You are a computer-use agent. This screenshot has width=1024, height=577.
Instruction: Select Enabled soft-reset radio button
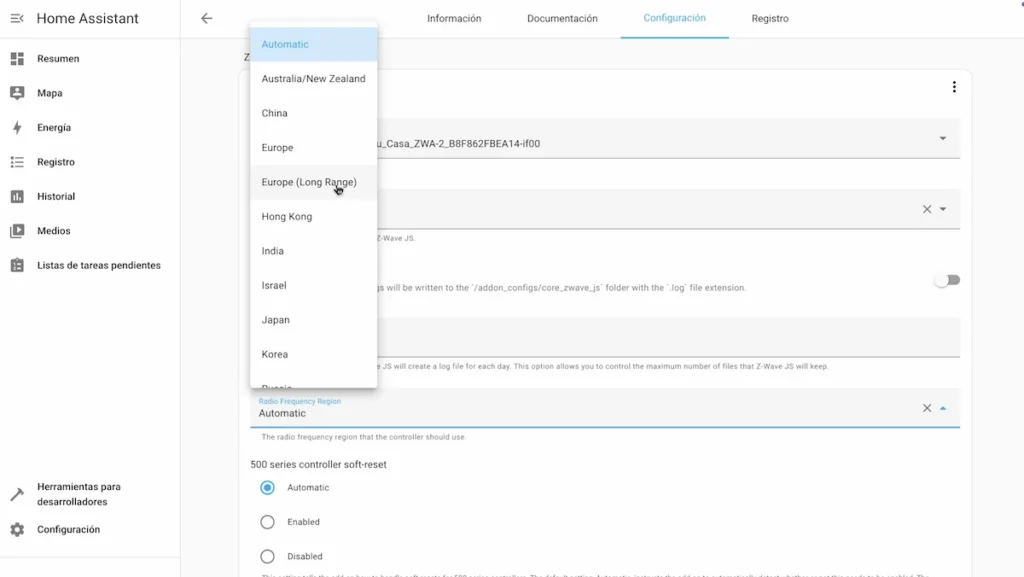267,522
